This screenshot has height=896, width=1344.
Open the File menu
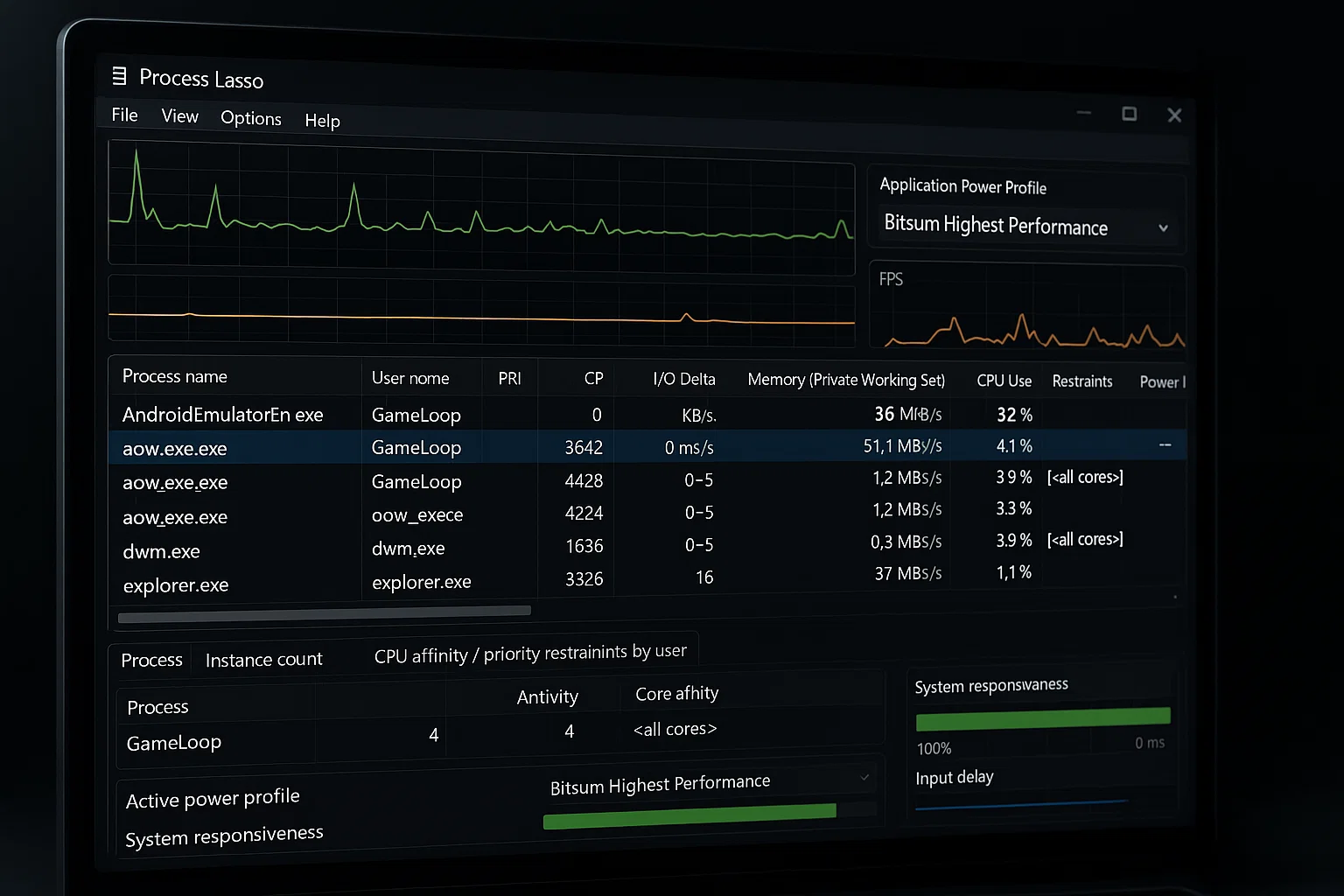pyautogui.click(x=124, y=115)
